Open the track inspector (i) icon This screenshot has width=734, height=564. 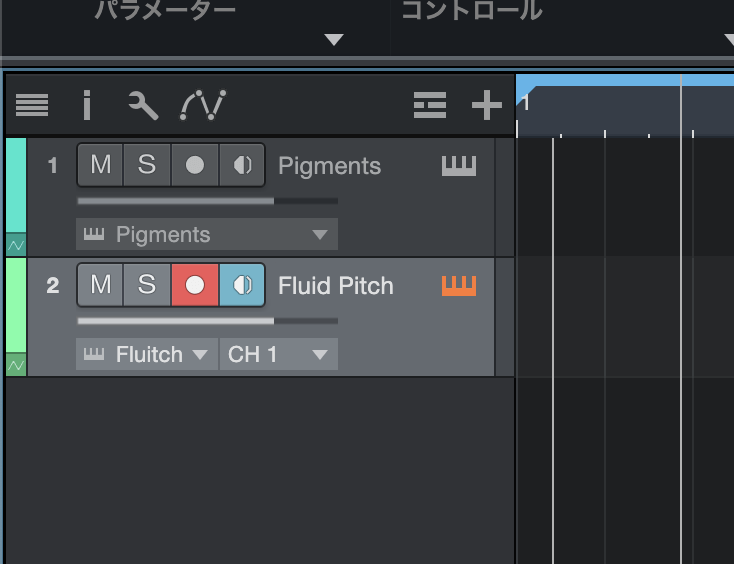click(x=87, y=104)
